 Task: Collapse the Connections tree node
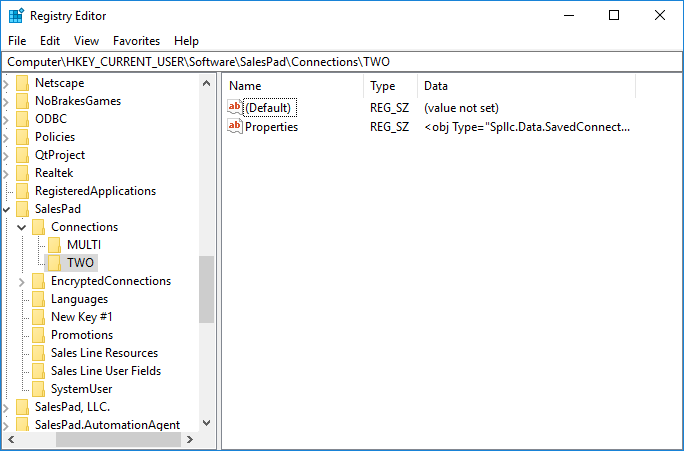coord(22,227)
